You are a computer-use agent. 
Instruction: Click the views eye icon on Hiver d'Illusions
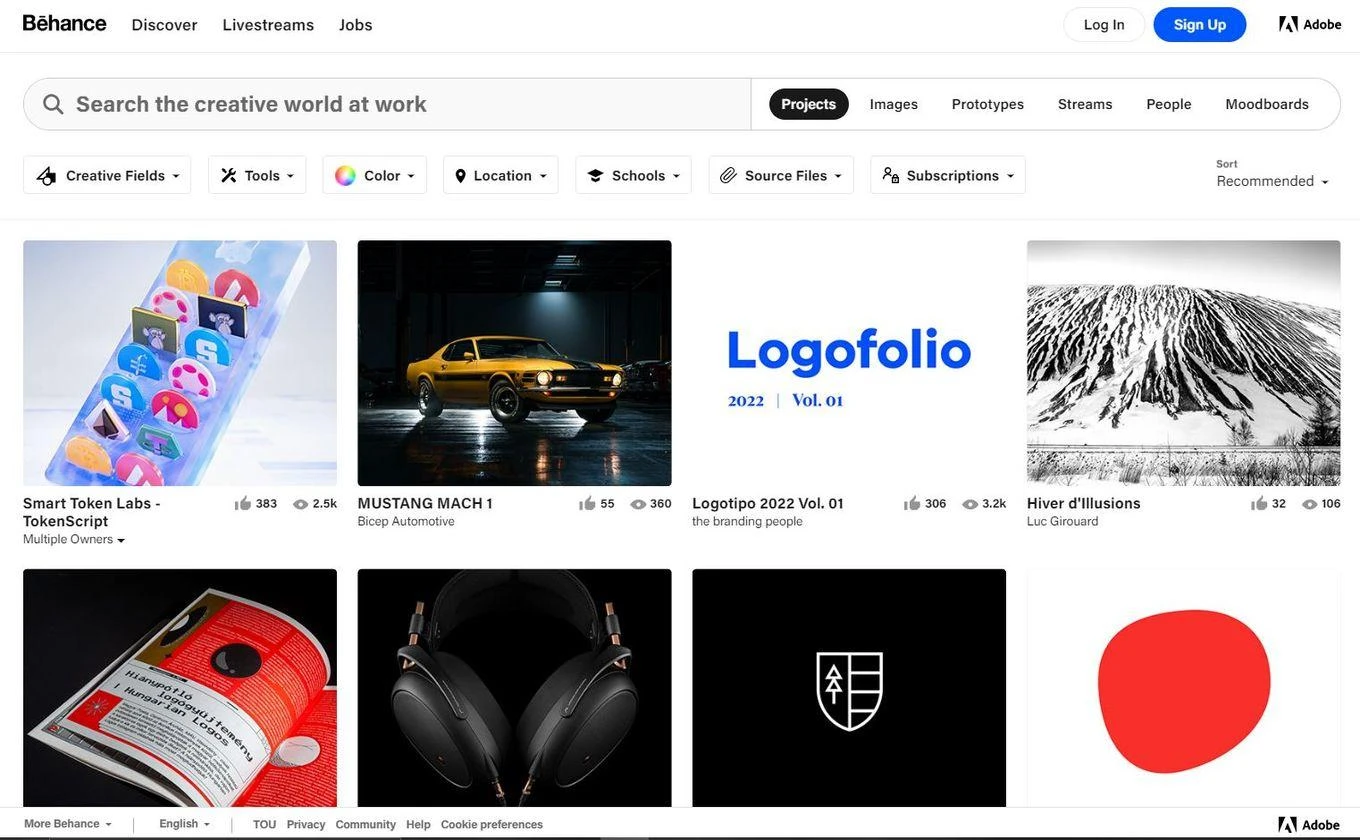(1310, 504)
